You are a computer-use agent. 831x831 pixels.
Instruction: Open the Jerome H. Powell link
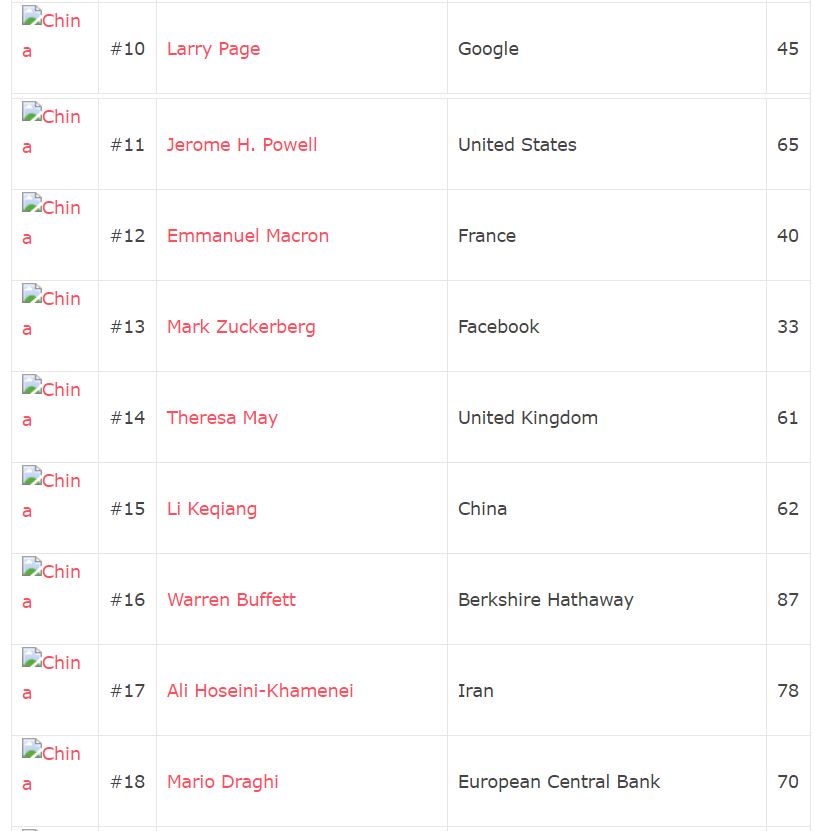click(x=242, y=145)
